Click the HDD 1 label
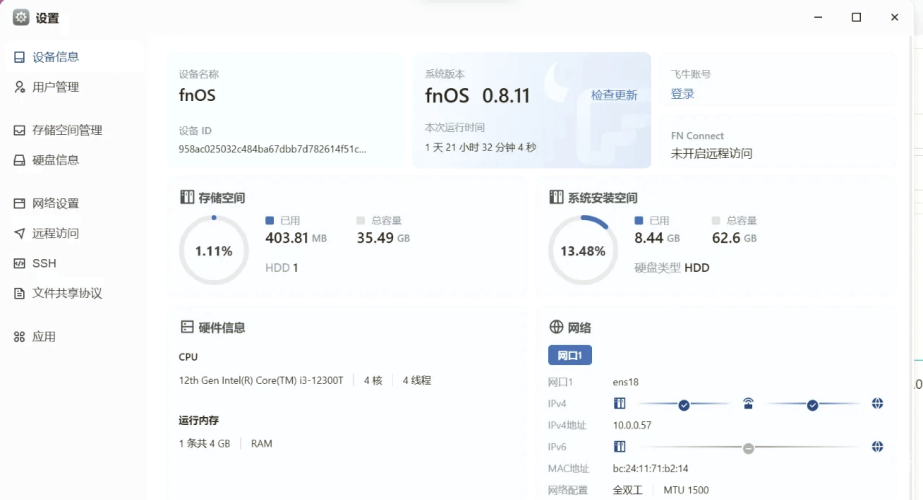This screenshot has height=500, width=923. click(x=281, y=268)
